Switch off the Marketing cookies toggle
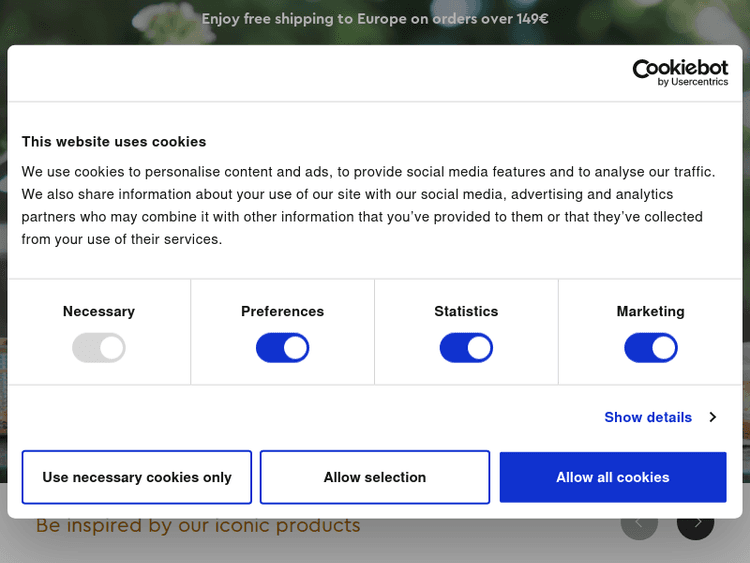Screen dimensions: 750x563 [x=651, y=348]
